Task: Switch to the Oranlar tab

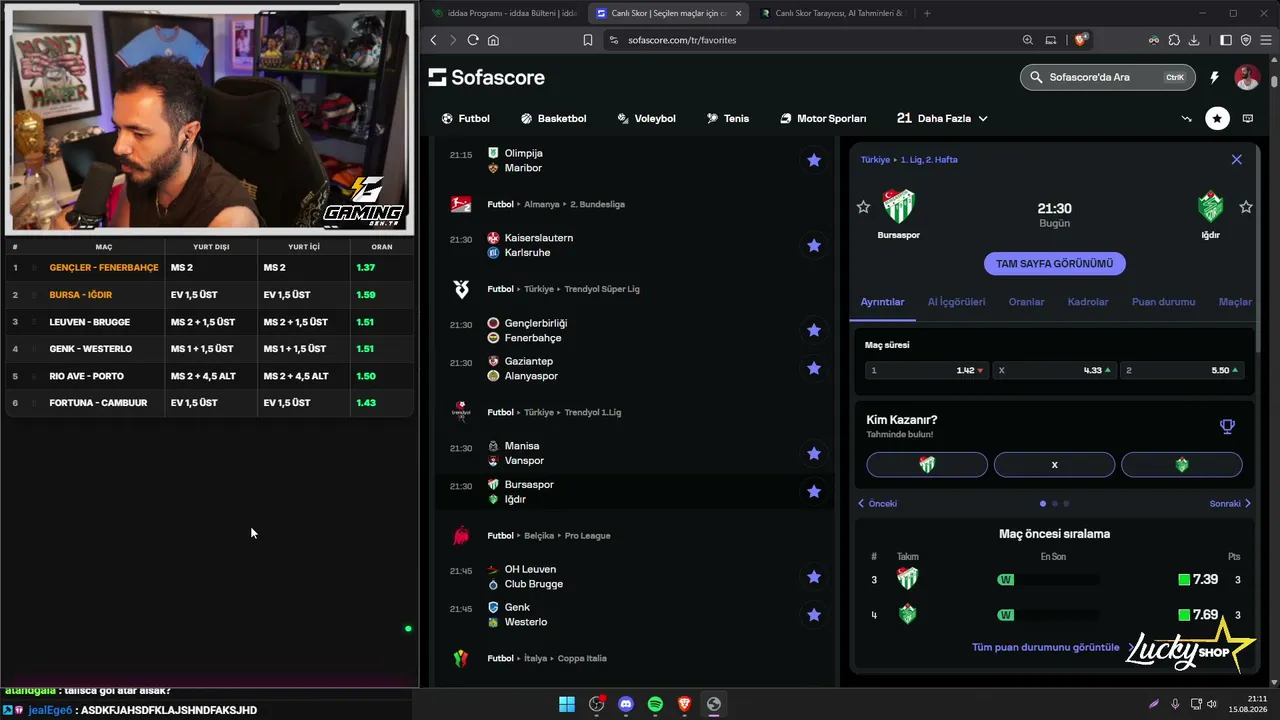Action: click(x=1026, y=302)
